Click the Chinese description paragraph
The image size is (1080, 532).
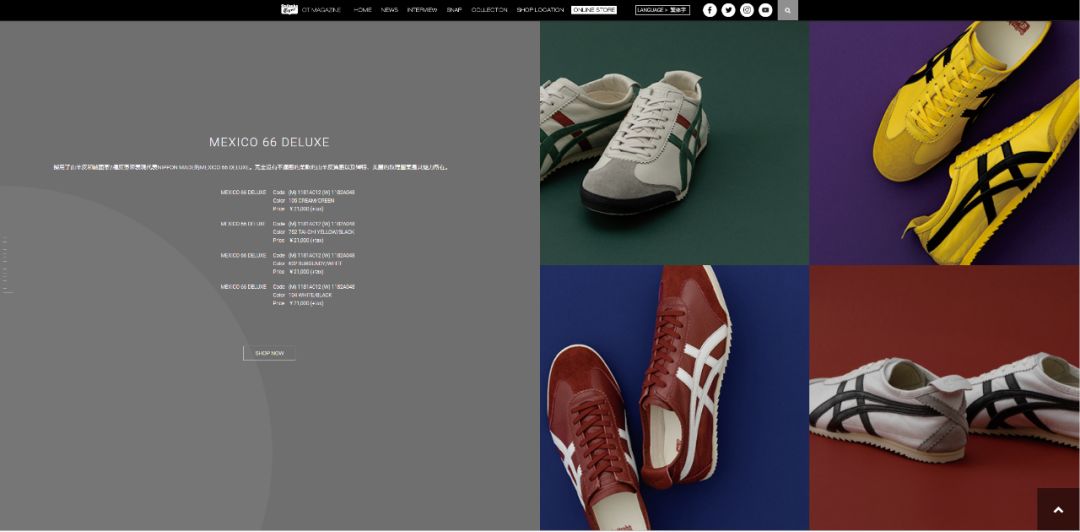251,167
